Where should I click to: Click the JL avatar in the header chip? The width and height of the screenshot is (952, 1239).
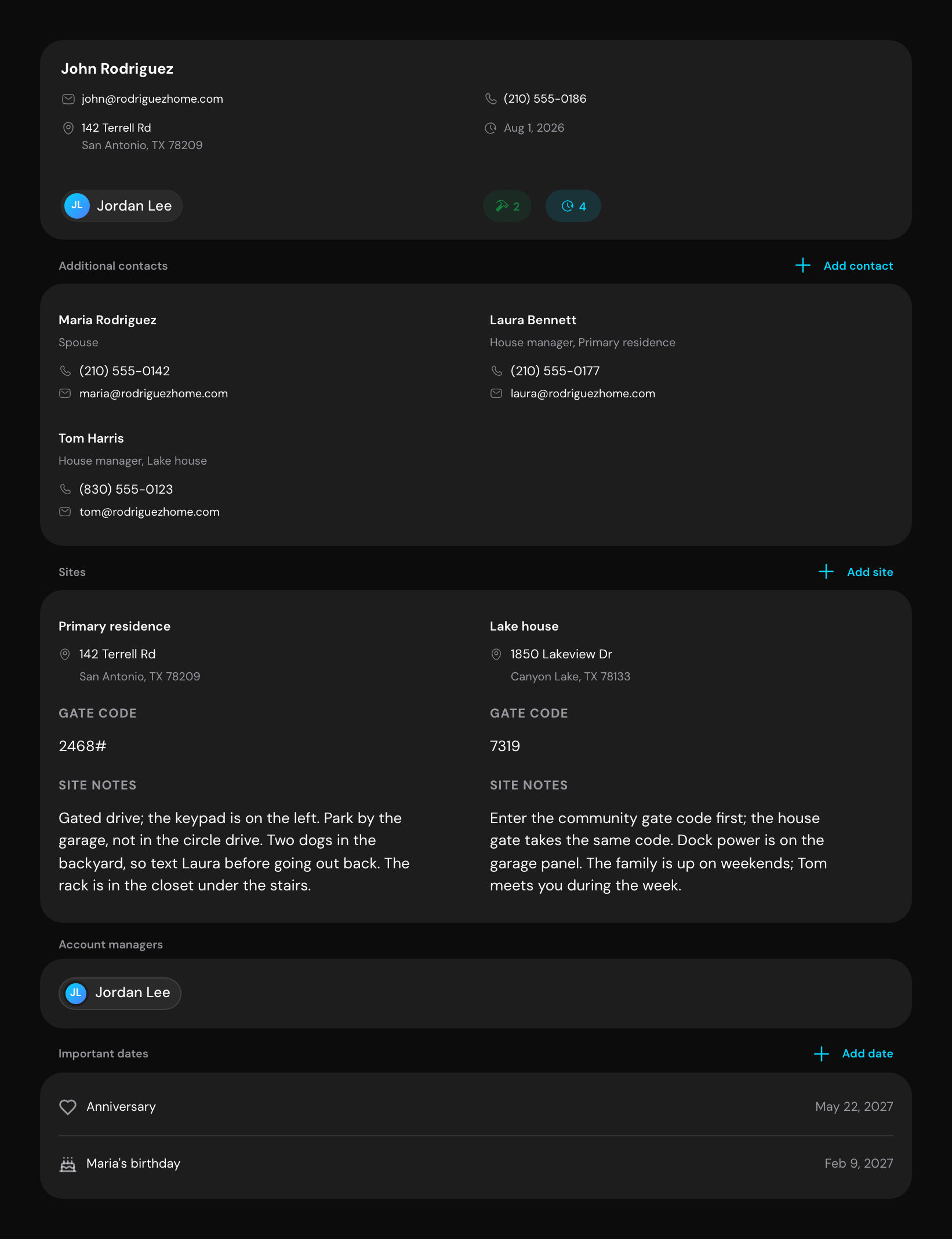point(77,206)
